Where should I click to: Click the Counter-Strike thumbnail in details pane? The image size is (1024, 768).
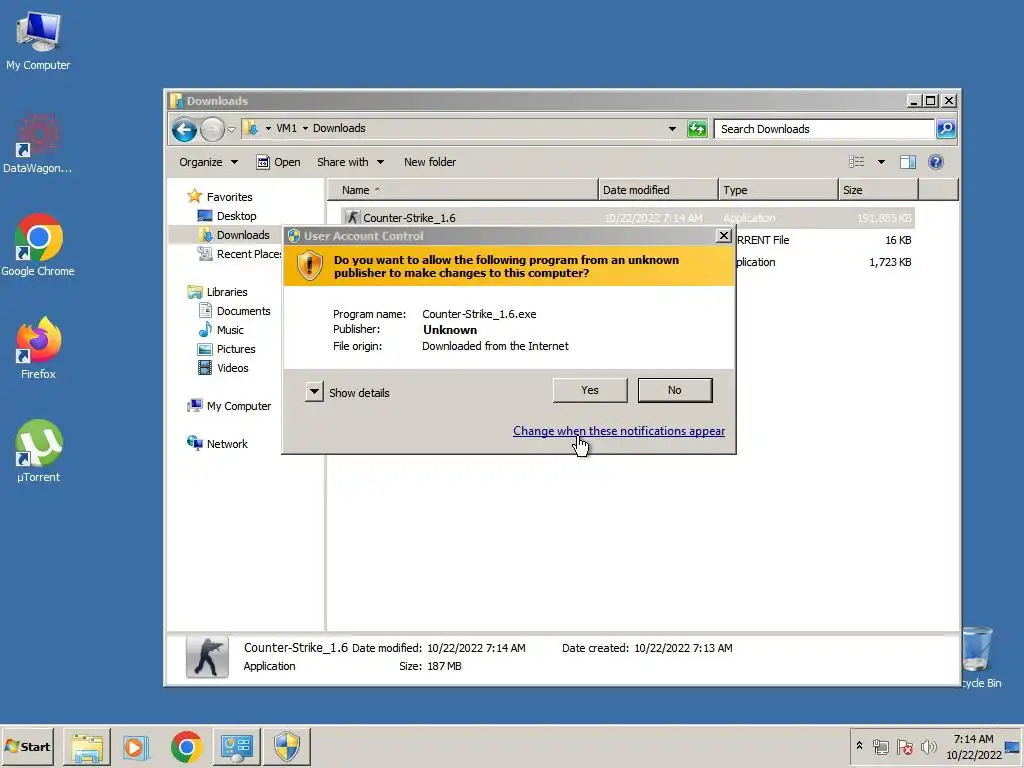tap(207, 656)
